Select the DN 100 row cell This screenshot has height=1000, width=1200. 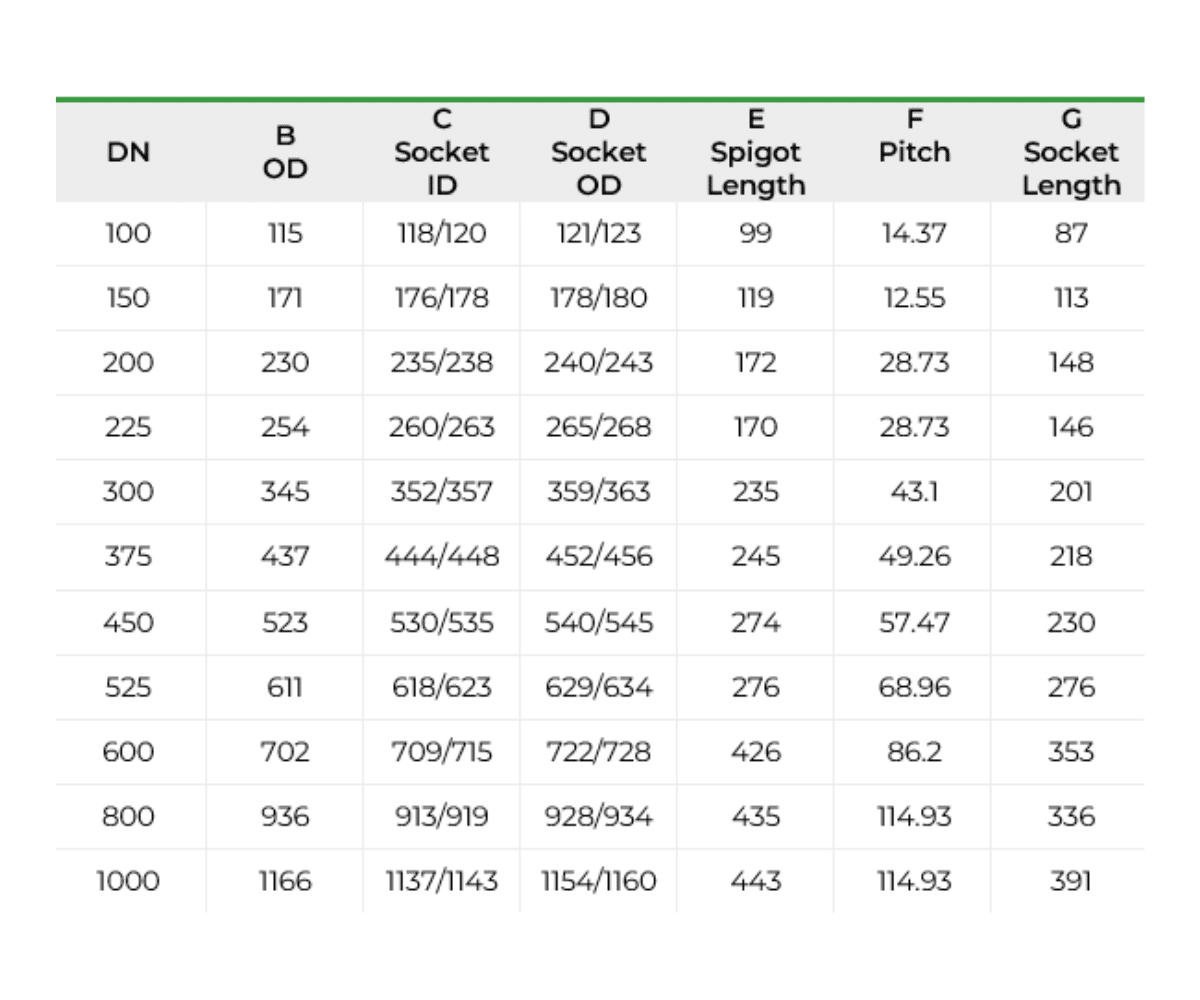[128, 234]
